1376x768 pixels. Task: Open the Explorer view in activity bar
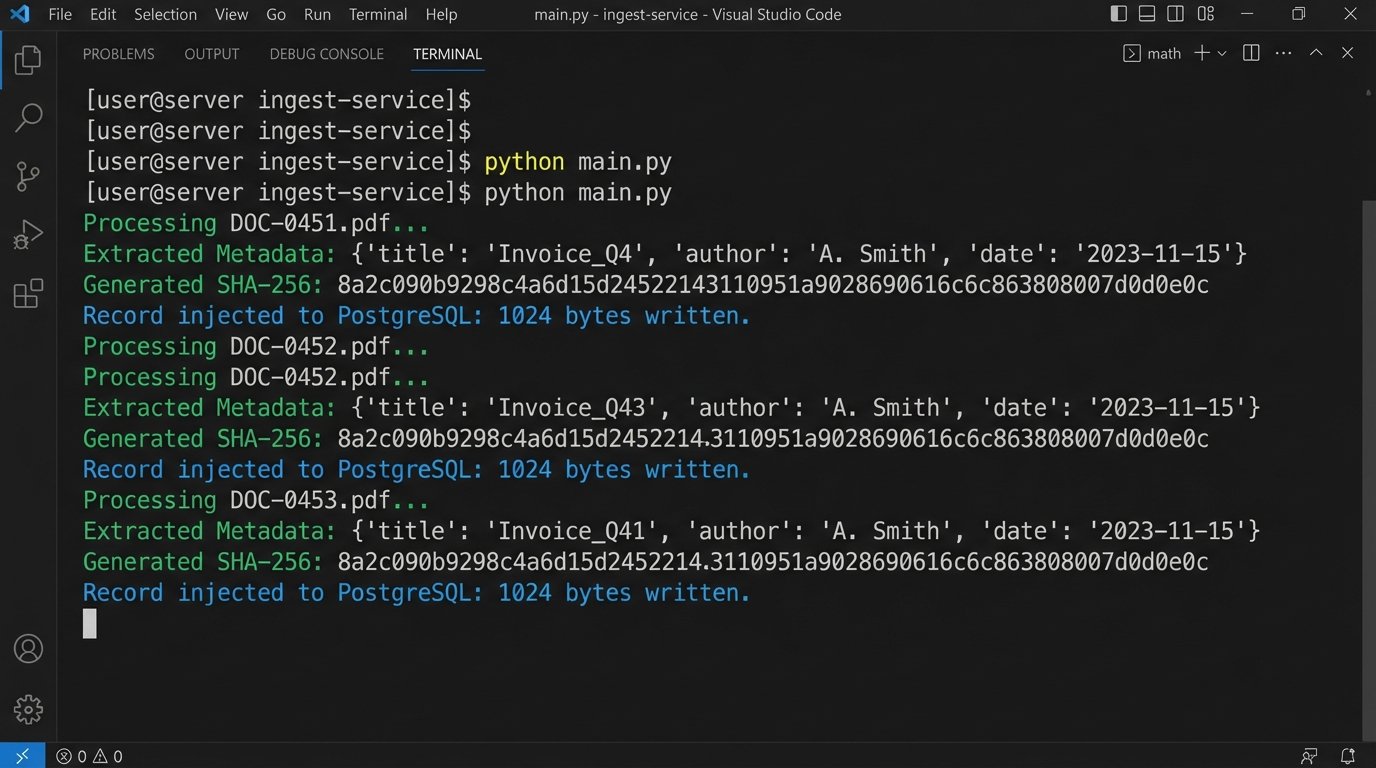coord(28,60)
